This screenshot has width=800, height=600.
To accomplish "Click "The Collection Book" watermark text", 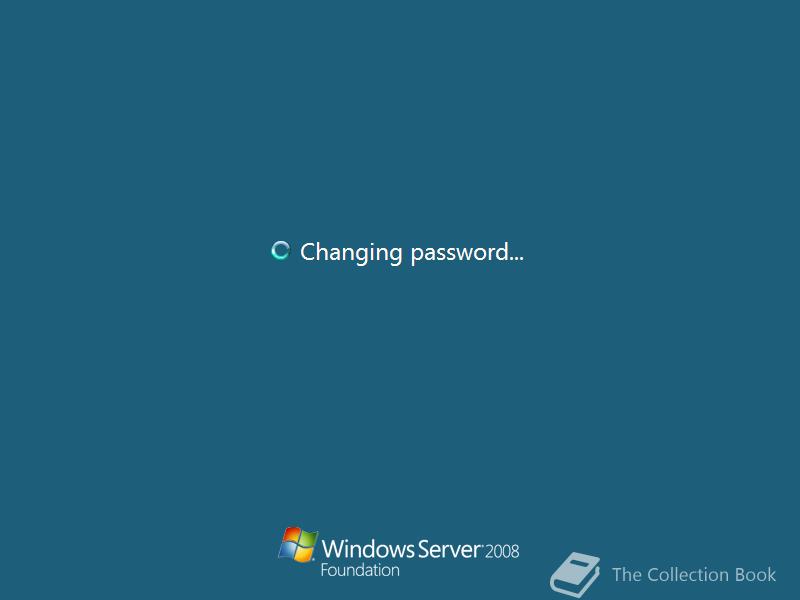I will pyautogui.click(x=694, y=575).
